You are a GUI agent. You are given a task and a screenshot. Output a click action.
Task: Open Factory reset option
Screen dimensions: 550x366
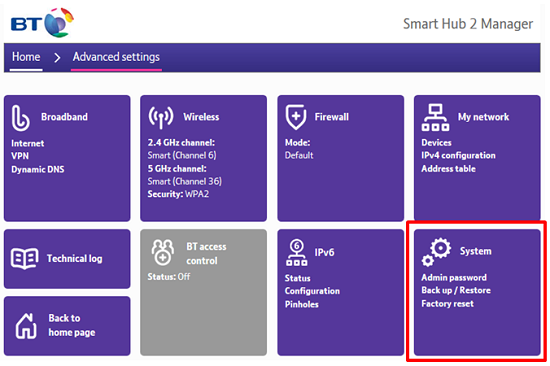448,304
